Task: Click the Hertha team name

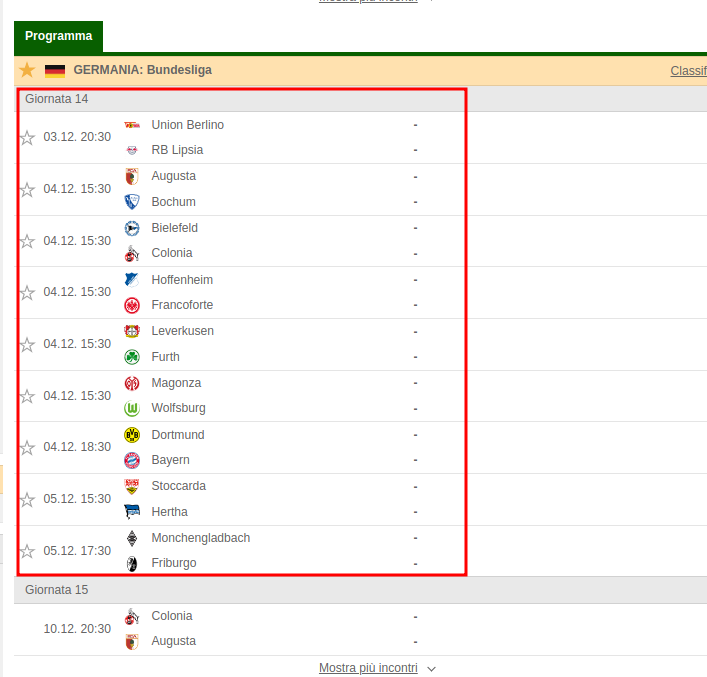Action: (170, 512)
